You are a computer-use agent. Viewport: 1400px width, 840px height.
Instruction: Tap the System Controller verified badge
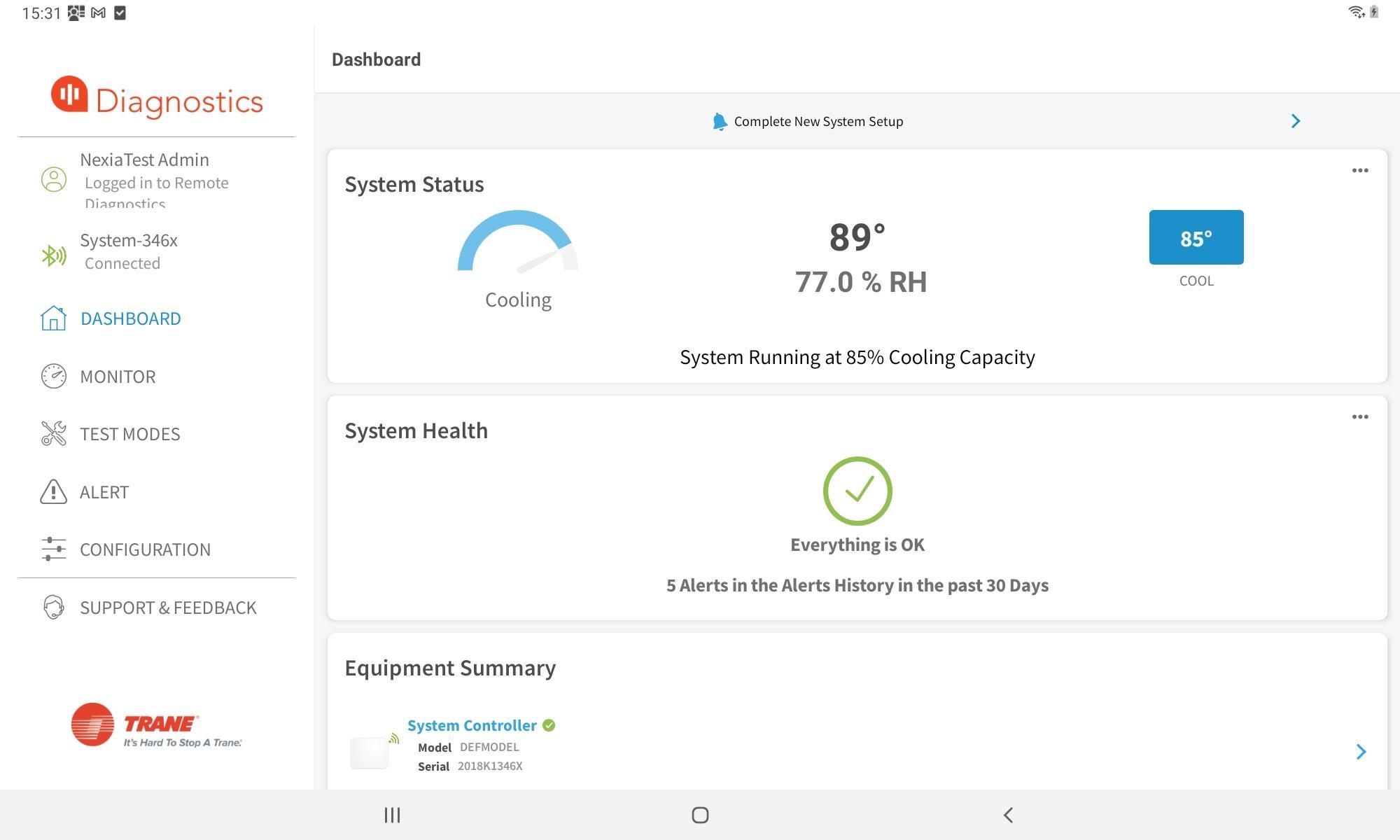549,725
